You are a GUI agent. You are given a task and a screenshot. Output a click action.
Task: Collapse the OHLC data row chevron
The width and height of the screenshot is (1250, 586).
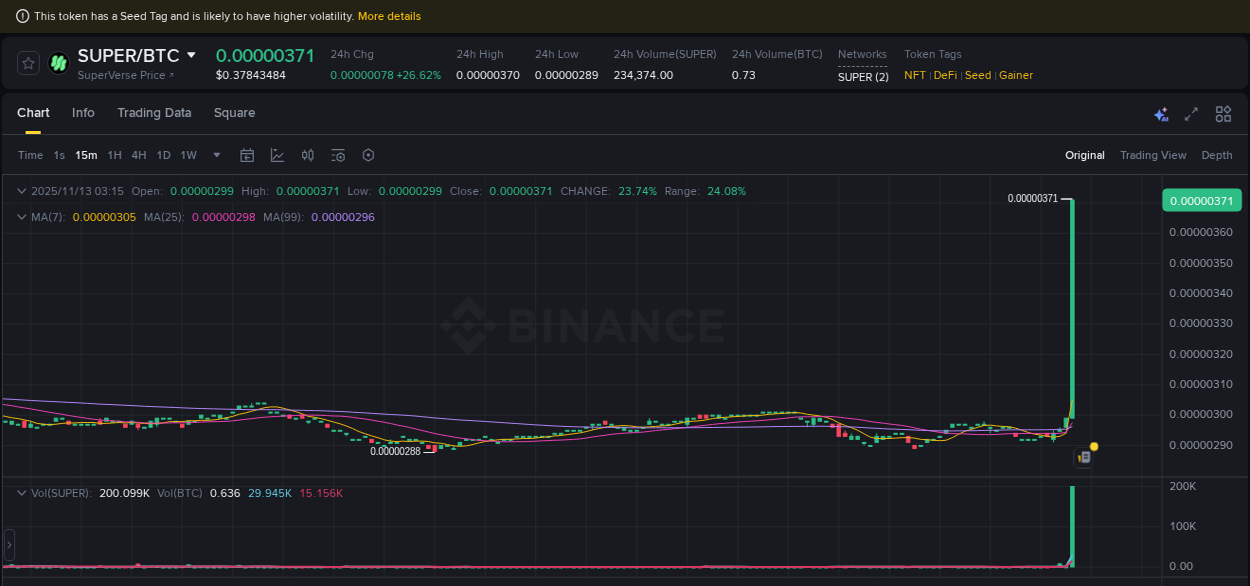pos(20,189)
